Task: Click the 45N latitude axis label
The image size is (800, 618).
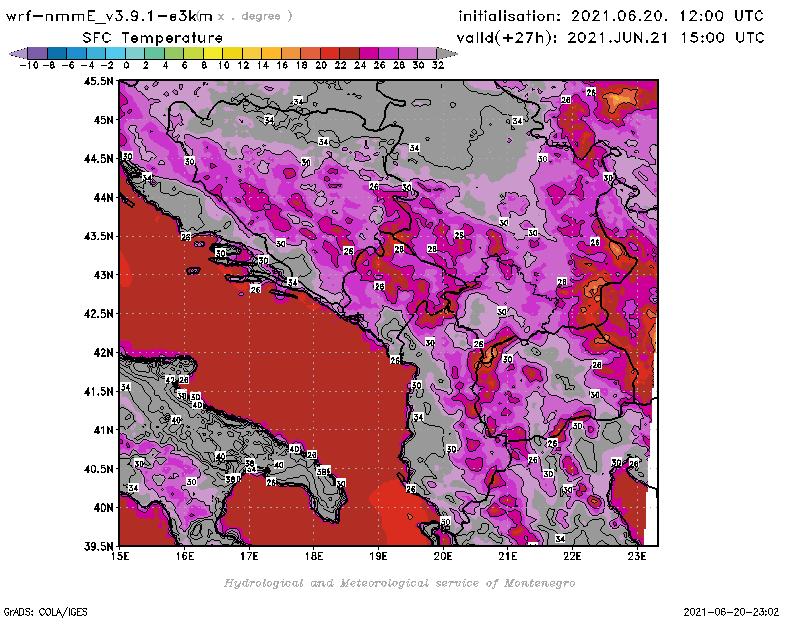Action: [x=103, y=119]
